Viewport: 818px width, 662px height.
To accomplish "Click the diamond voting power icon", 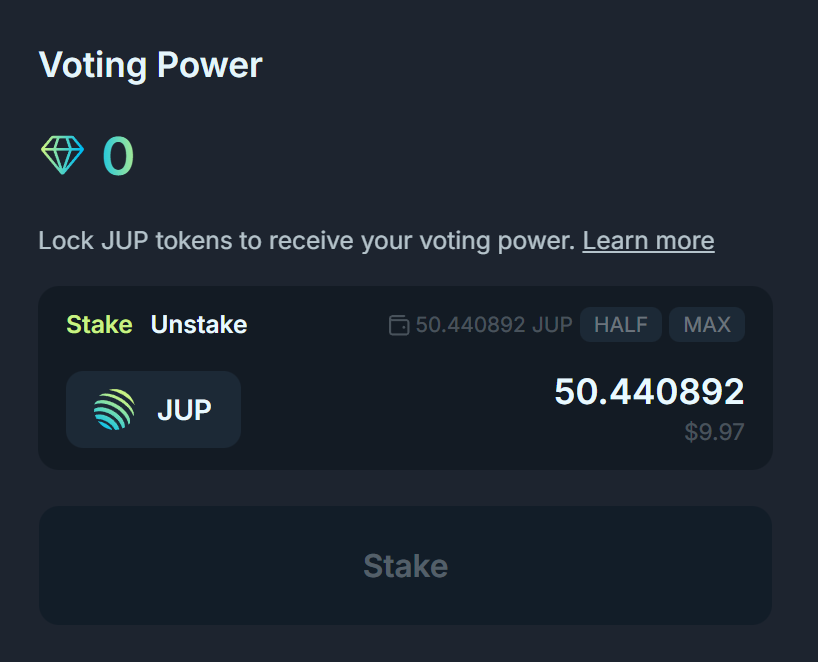I will [x=62, y=156].
